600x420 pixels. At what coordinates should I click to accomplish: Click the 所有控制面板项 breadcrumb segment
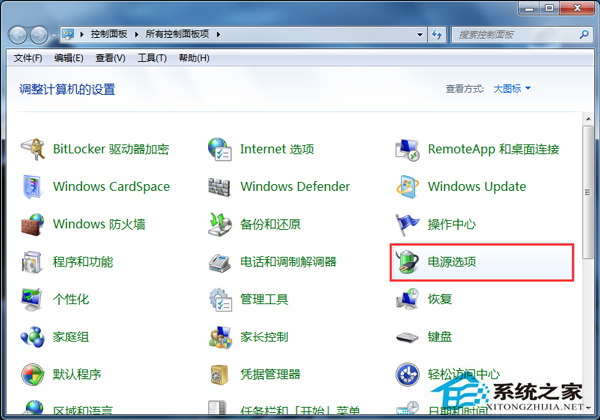coord(177,34)
